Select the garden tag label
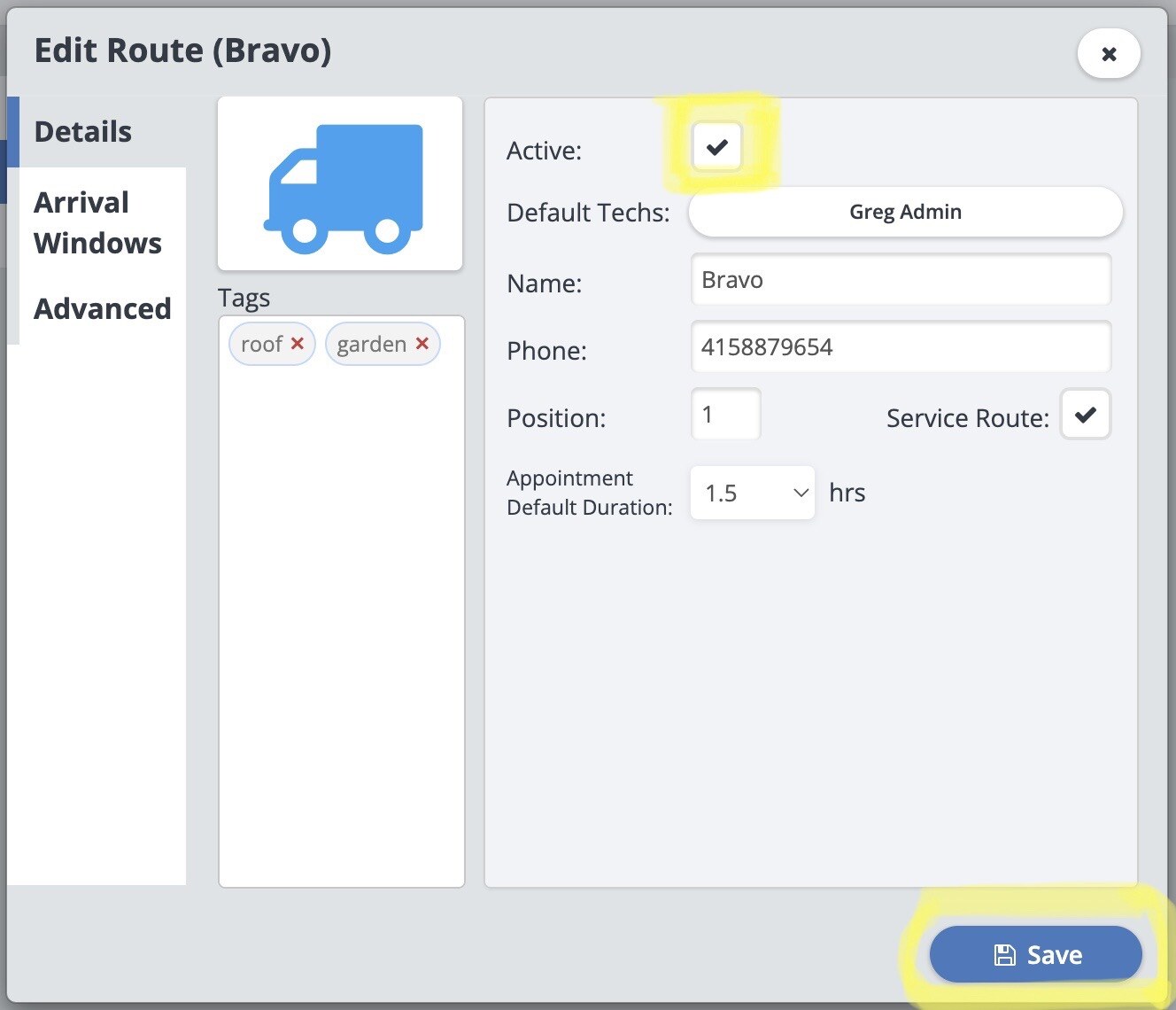Viewport: 1176px width, 1010px height. tap(371, 344)
